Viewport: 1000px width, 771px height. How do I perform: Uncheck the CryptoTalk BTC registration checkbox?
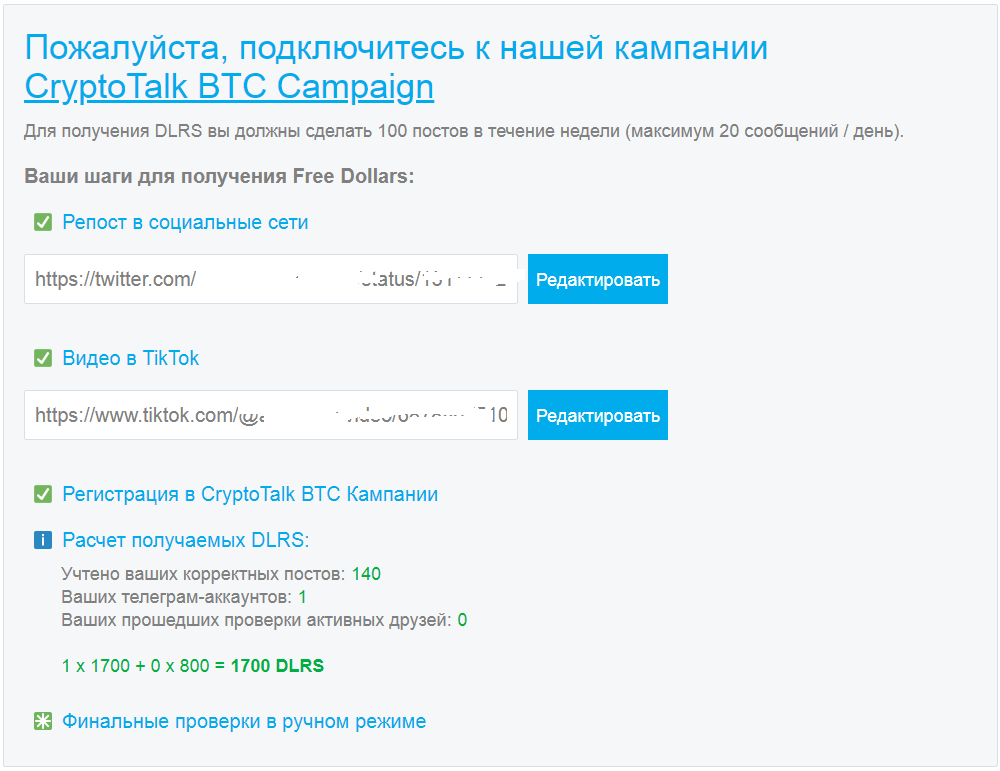(42, 494)
